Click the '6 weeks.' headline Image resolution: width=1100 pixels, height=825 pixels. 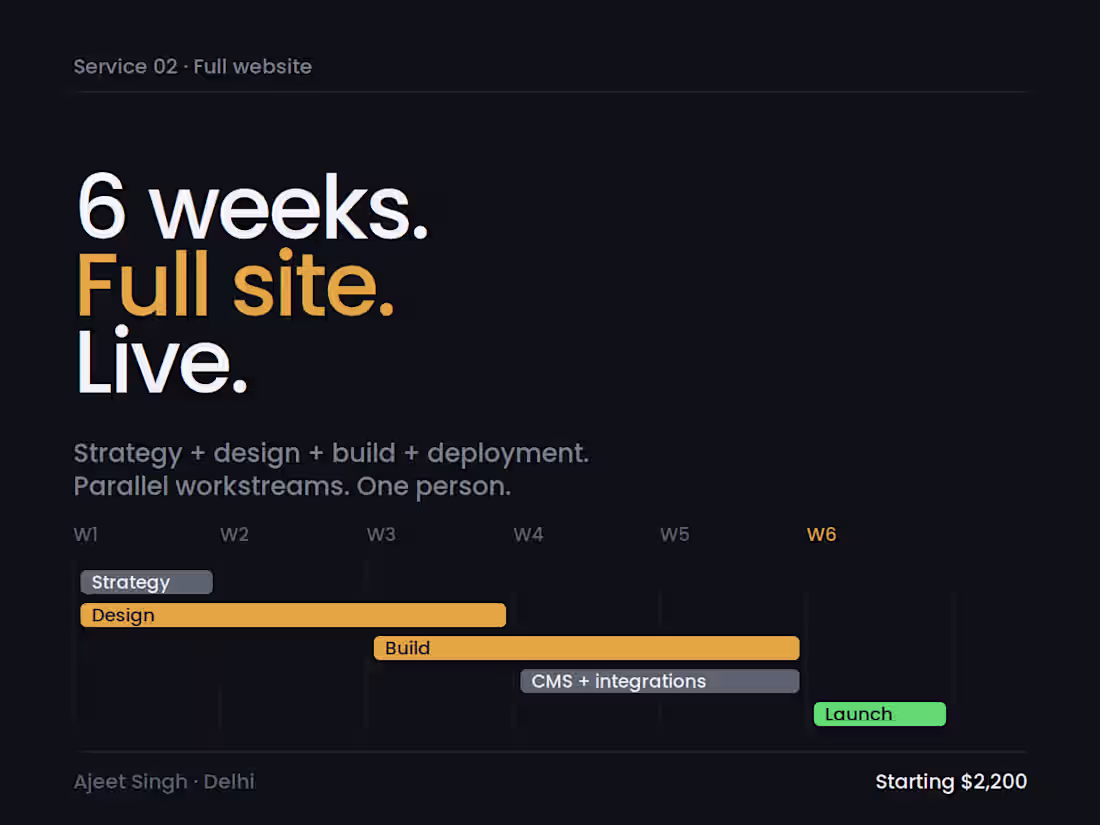[x=253, y=208]
